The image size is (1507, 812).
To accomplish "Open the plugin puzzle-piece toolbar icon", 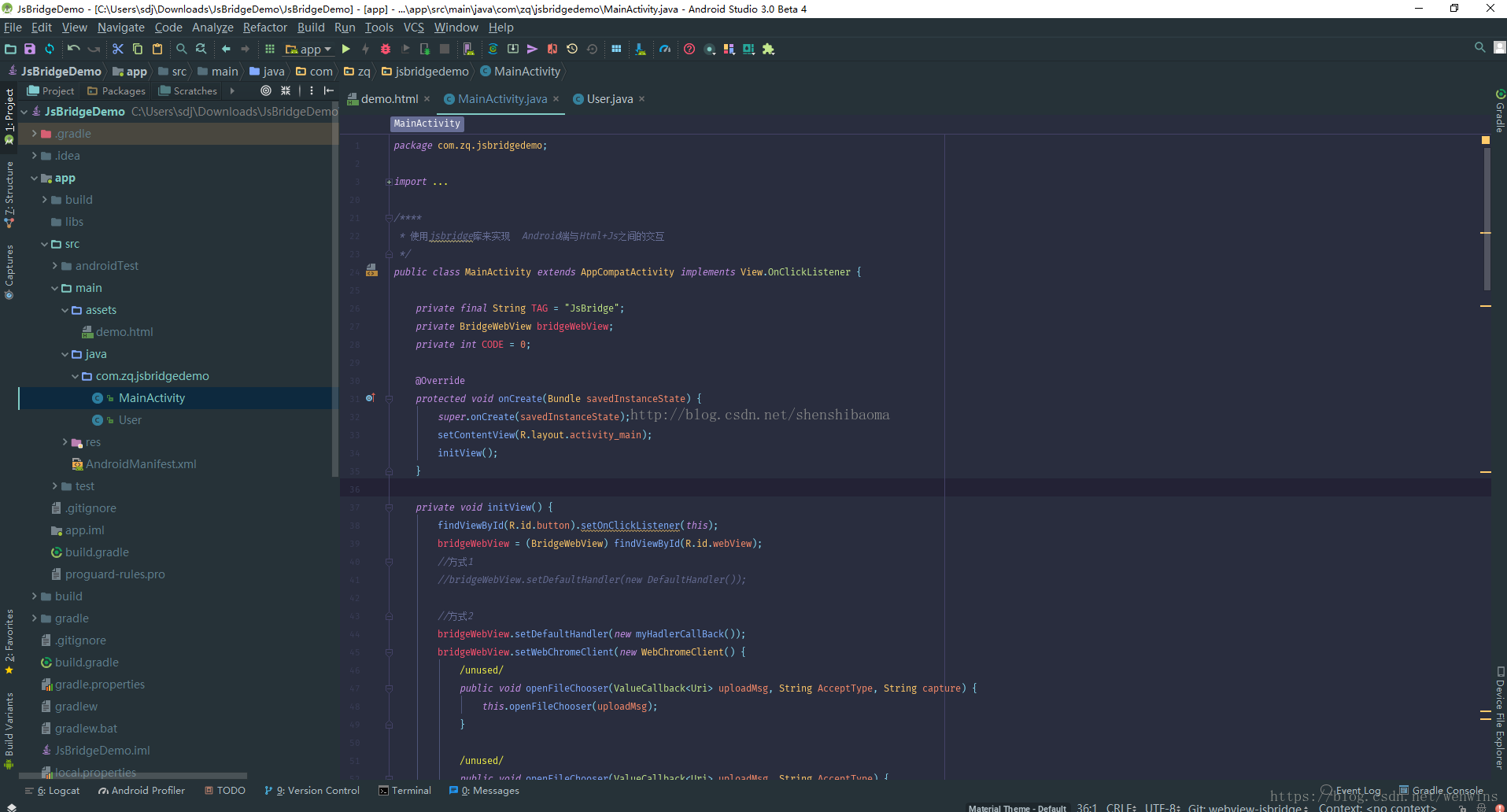I will click(x=769, y=49).
